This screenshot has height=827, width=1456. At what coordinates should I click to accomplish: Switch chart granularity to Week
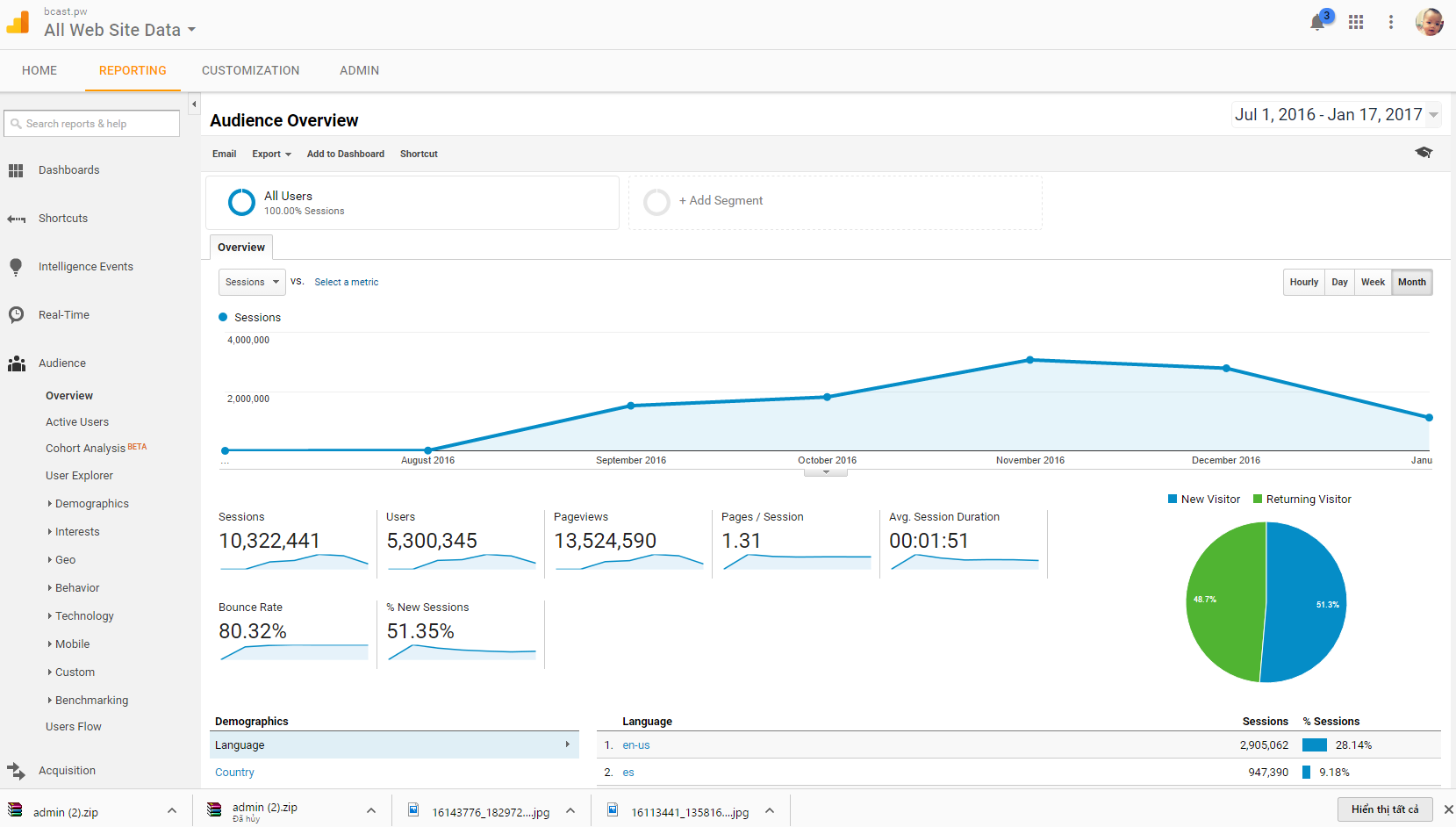point(1373,283)
